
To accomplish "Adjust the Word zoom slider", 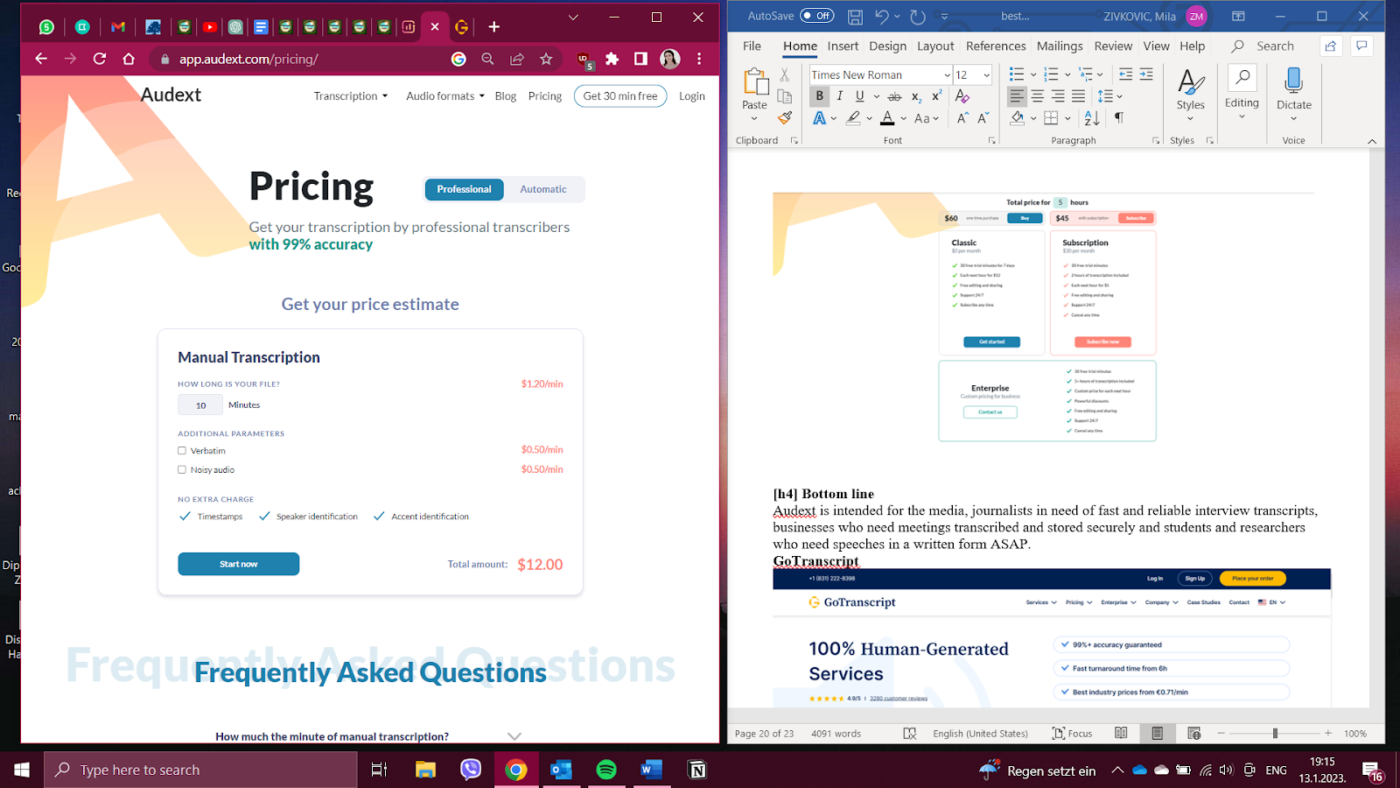I will (x=1275, y=733).
